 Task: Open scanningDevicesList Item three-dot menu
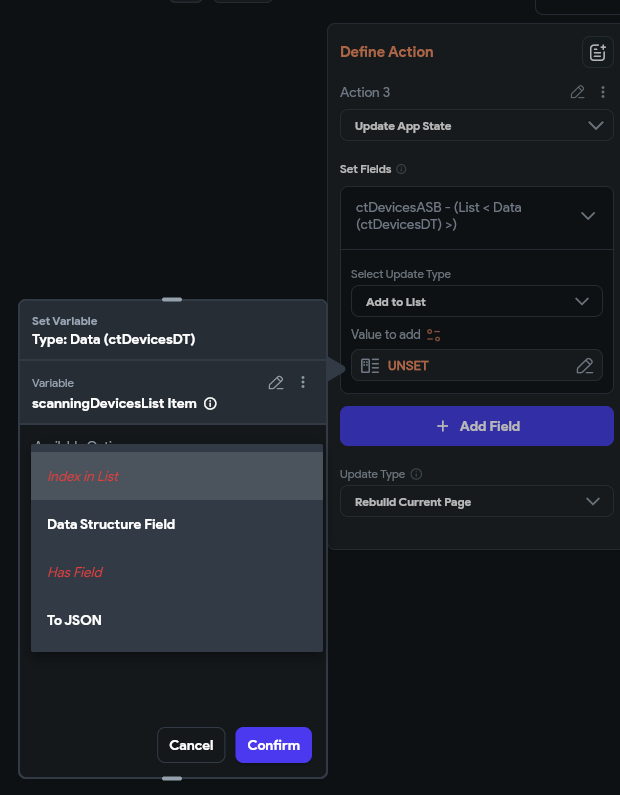303,382
